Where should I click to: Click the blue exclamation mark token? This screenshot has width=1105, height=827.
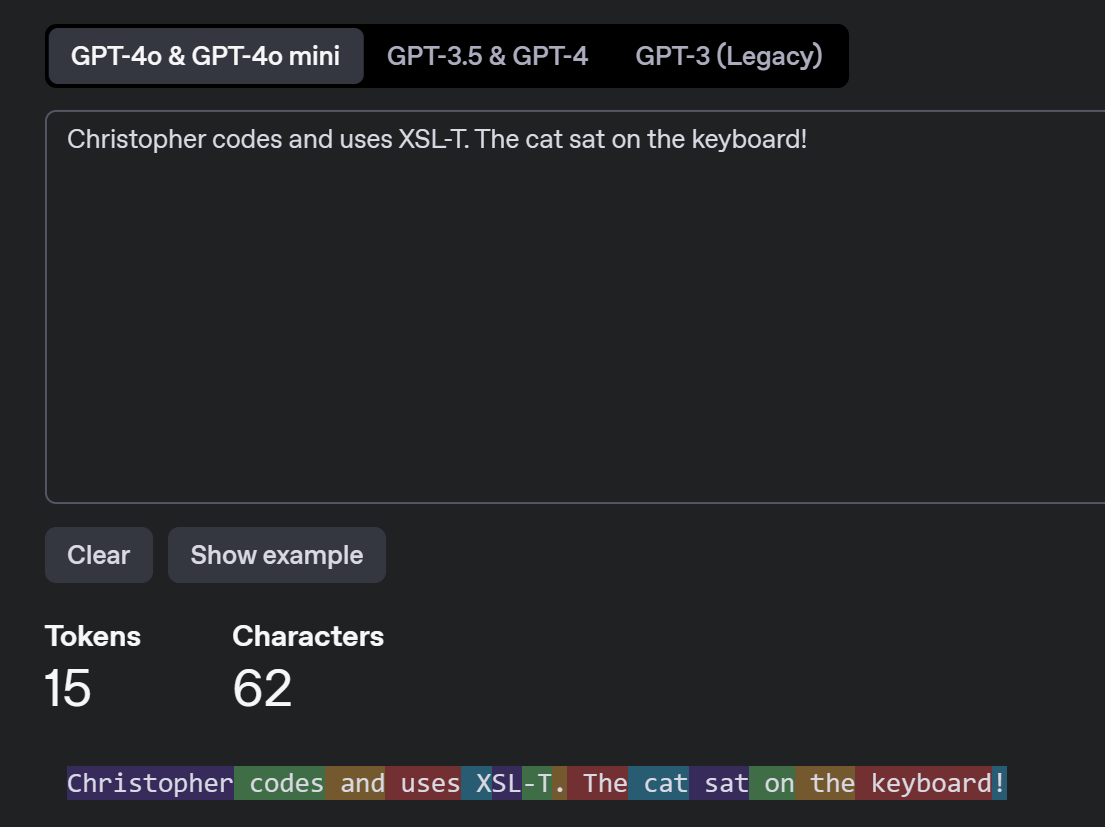click(999, 783)
